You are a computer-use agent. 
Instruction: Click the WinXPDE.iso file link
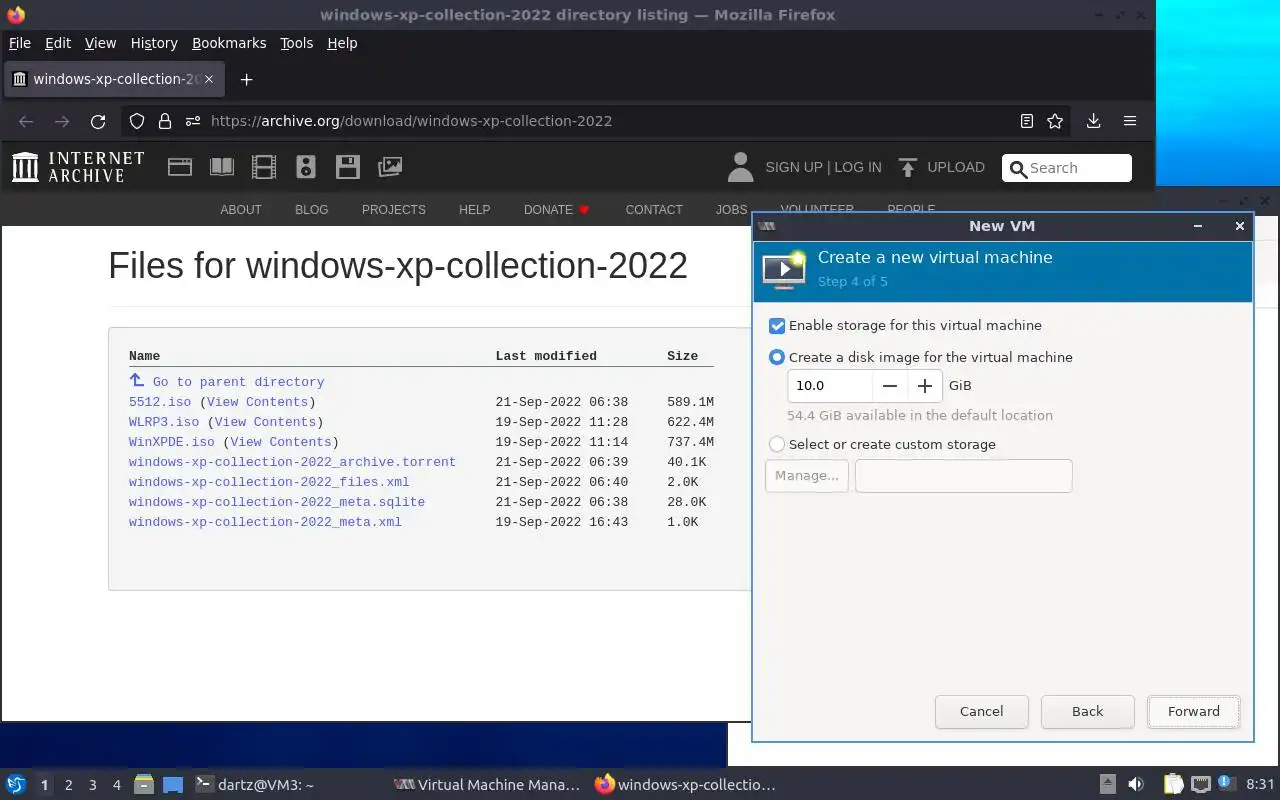coord(172,442)
